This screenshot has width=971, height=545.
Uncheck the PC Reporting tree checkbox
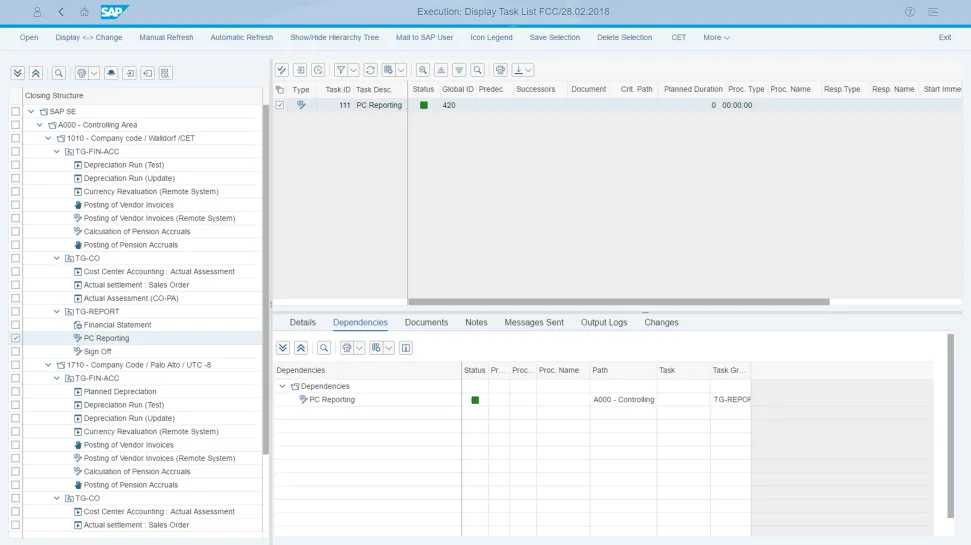(x=15, y=339)
